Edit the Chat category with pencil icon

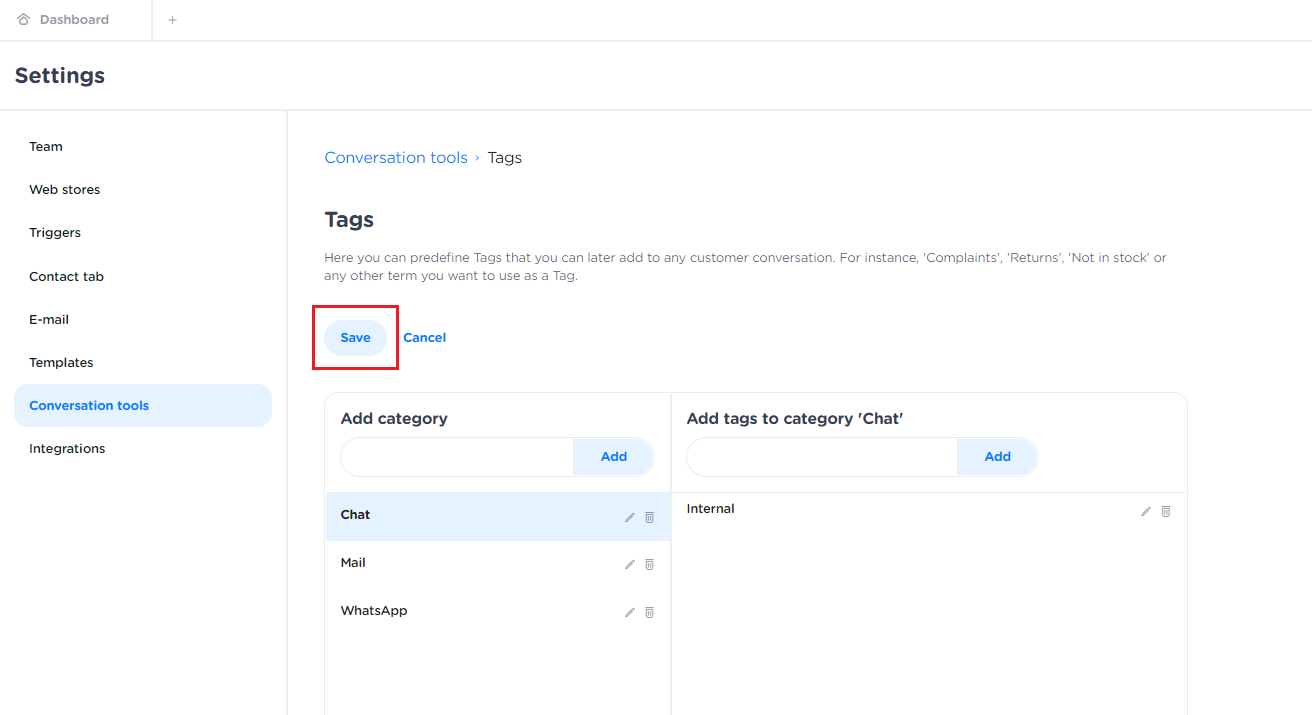point(629,517)
